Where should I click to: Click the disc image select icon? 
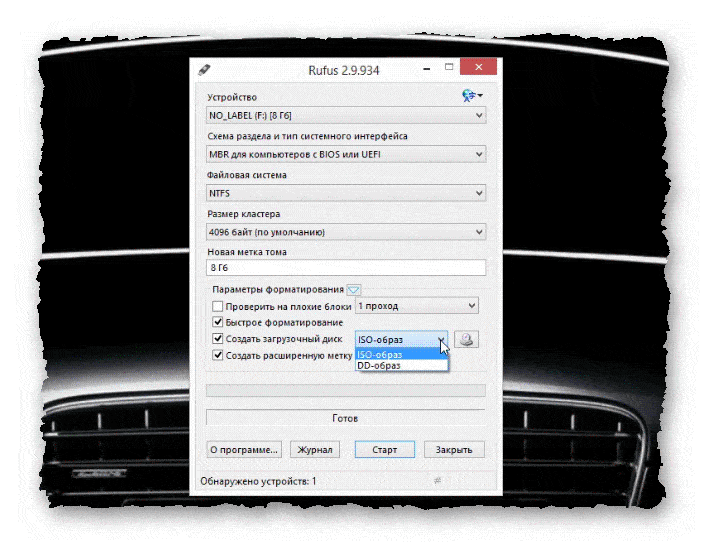pos(466,339)
